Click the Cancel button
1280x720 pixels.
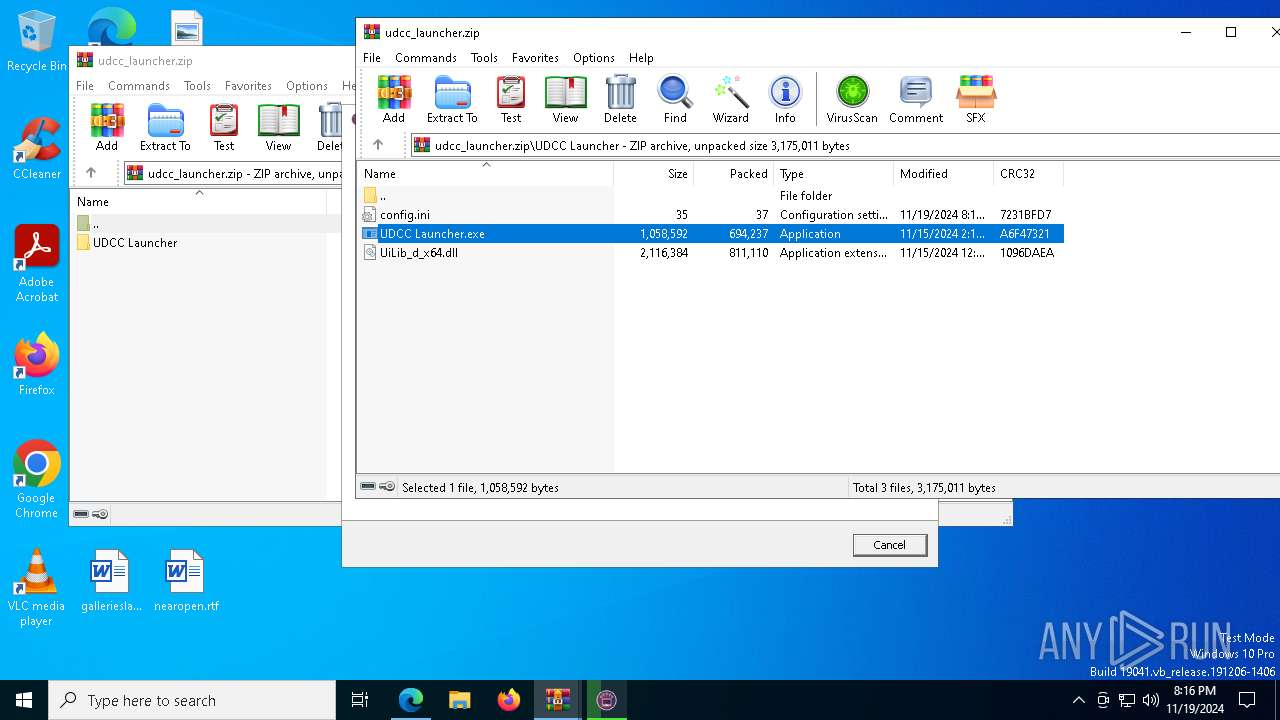tap(890, 545)
